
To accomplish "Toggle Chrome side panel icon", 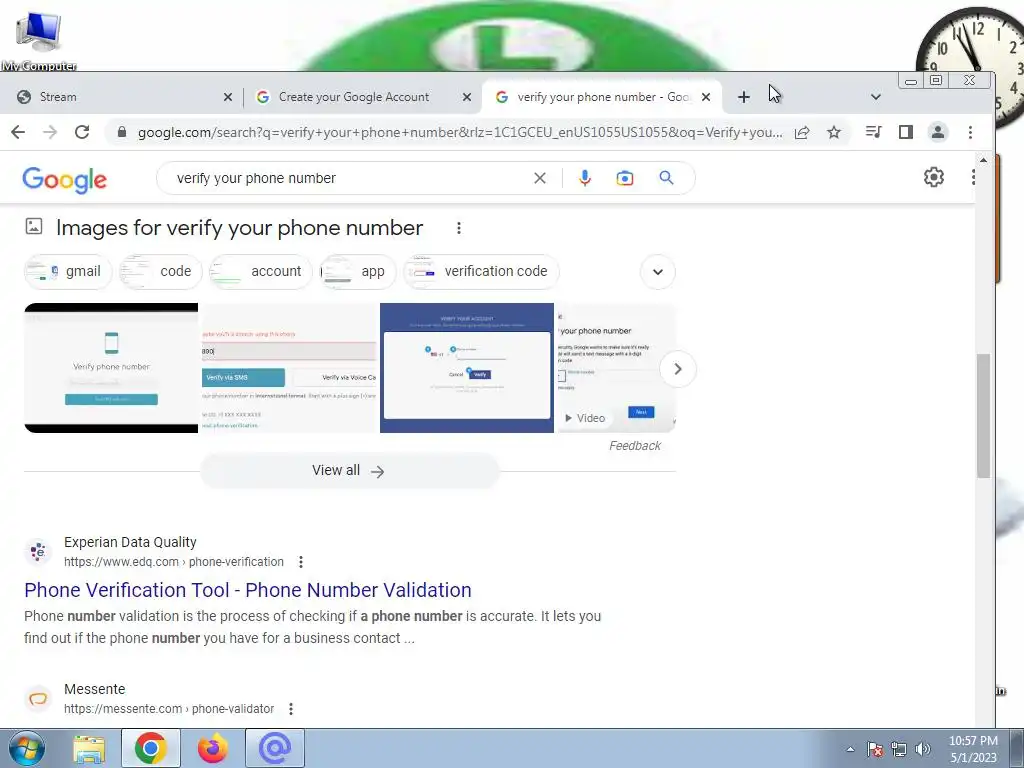I will pyautogui.click(x=905, y=133).
